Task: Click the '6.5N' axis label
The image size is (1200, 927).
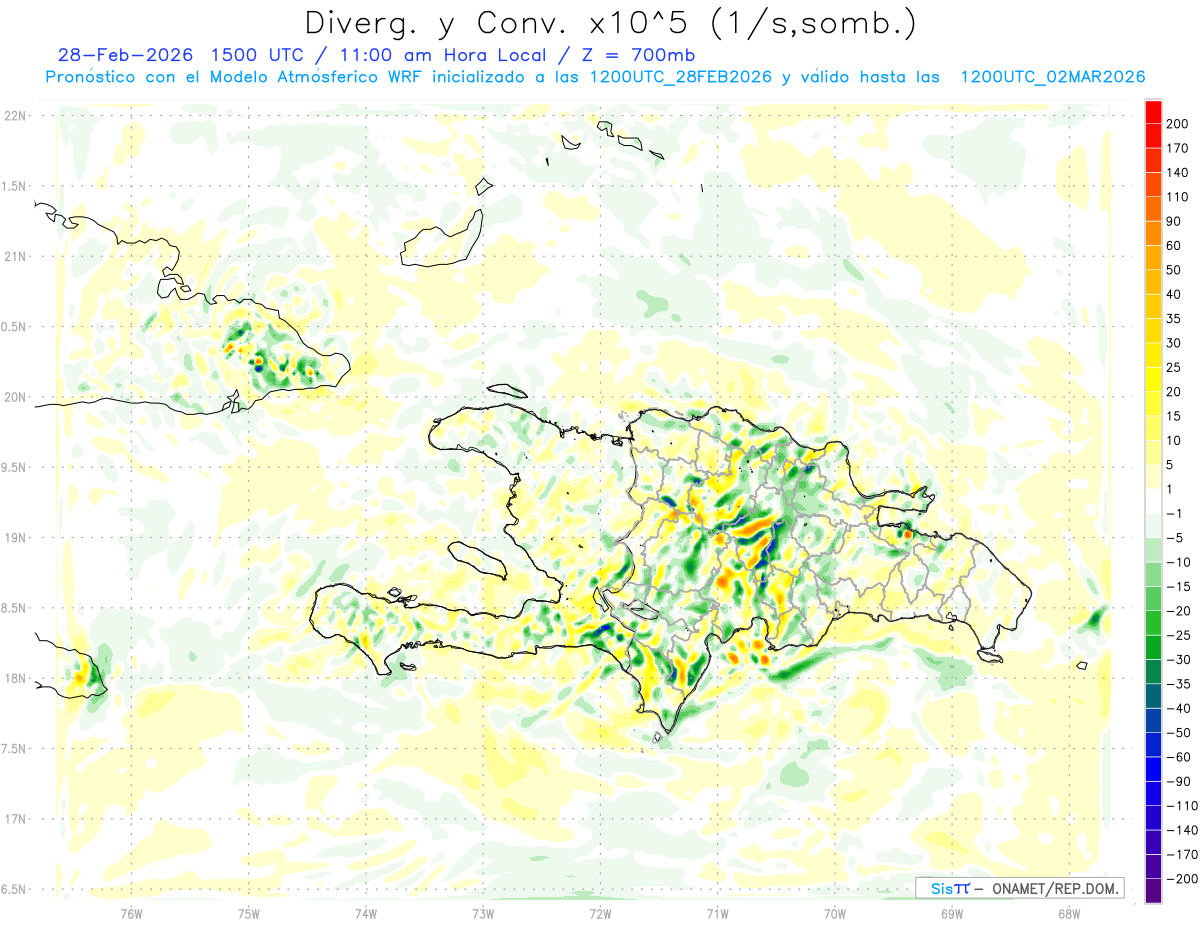Action: (x=14, y=889)
